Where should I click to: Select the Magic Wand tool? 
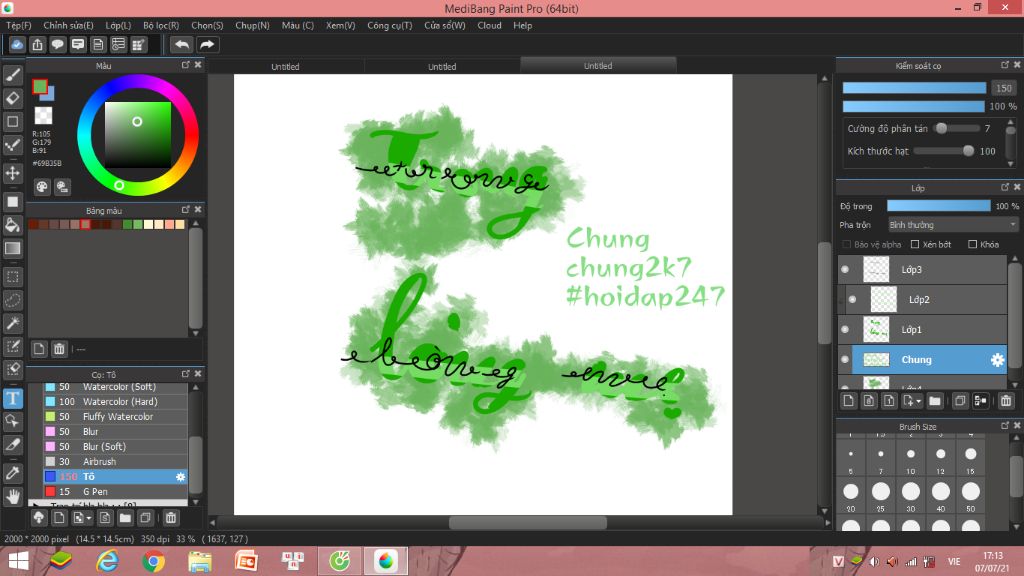[x=13, y=323]
